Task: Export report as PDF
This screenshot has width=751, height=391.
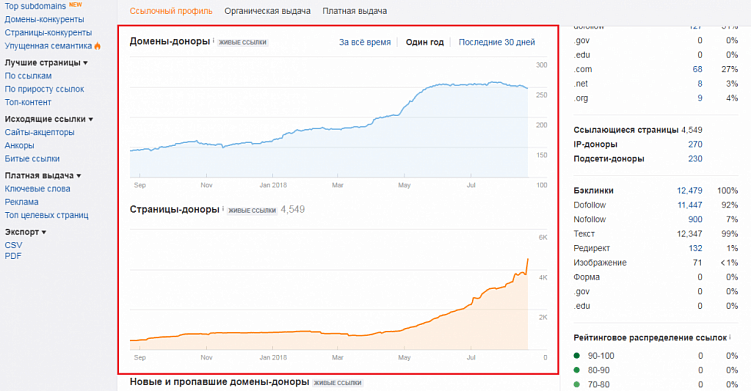Action: [13, 256]
